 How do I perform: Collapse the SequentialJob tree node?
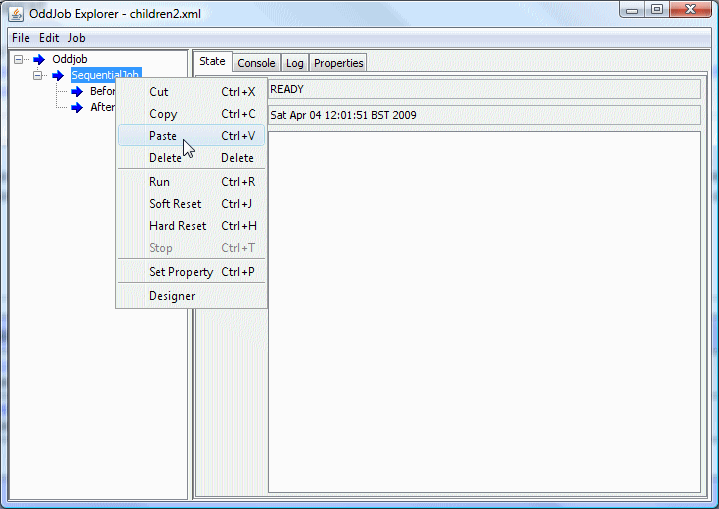(x=38, y=75)
